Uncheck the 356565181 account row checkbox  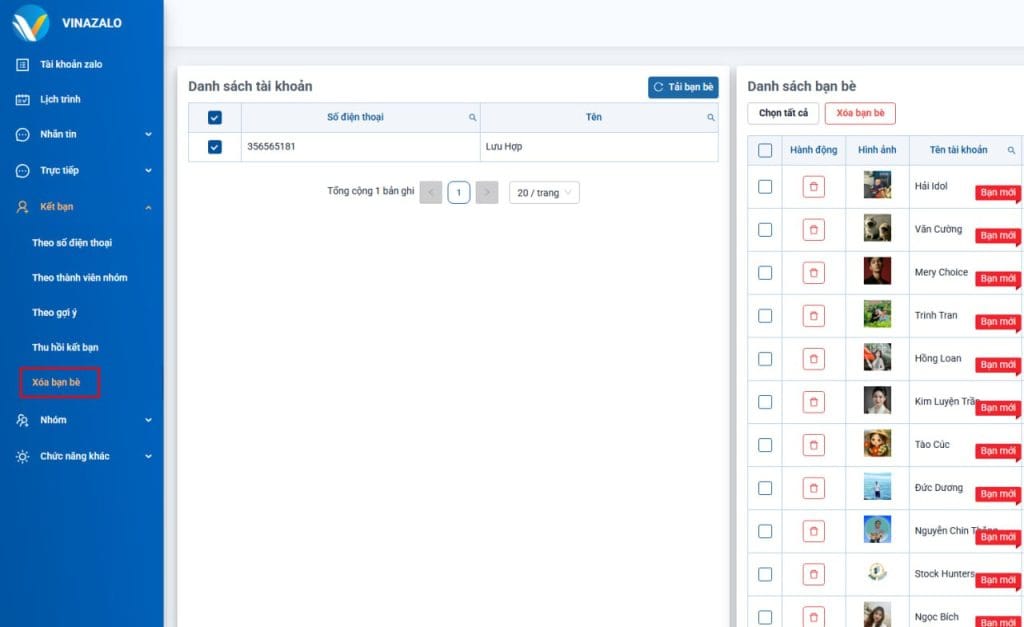tap(214, 147)
